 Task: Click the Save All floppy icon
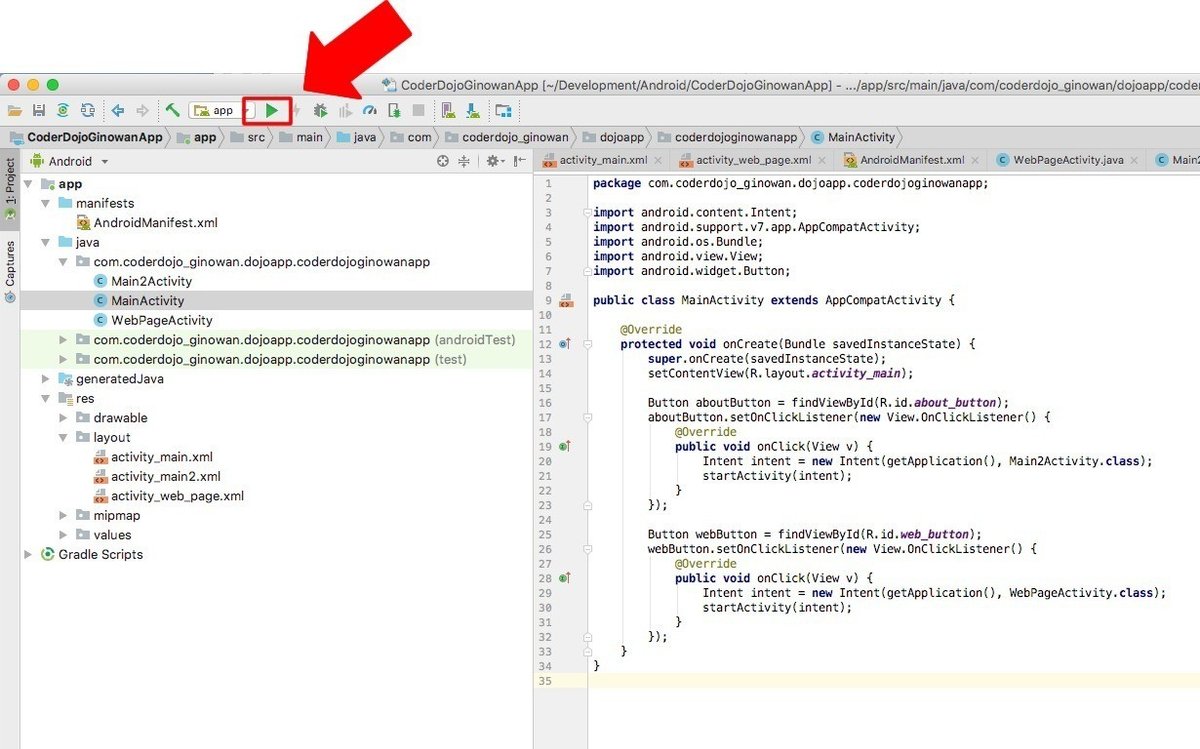(x=38, y=110)
